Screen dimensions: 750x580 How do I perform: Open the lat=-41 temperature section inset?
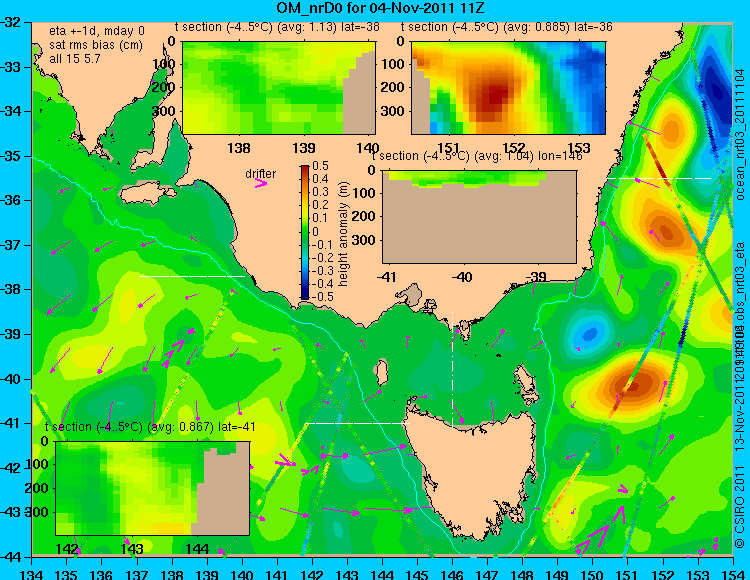tap(153, 488)
